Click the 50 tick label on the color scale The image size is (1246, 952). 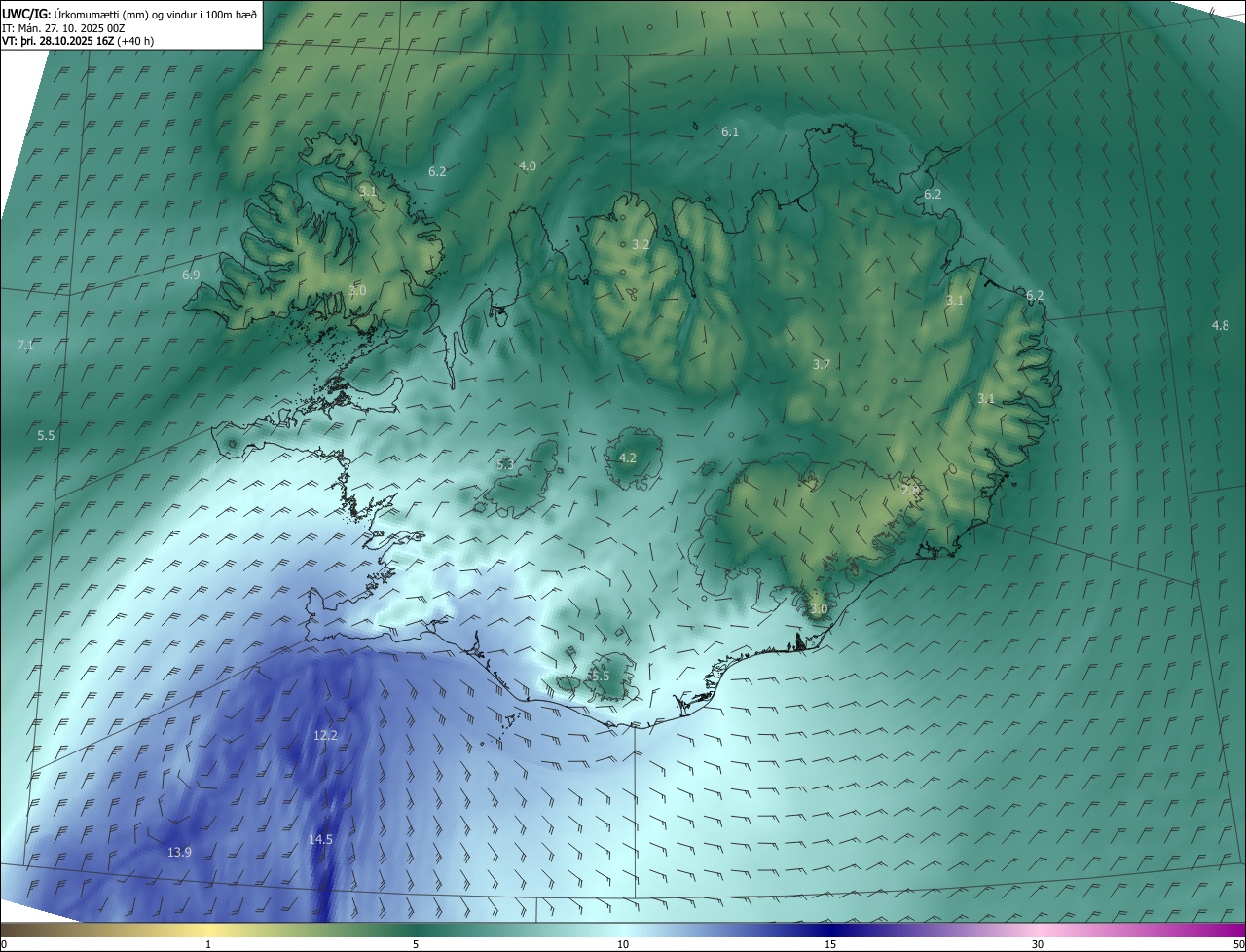click(1238, 944)
